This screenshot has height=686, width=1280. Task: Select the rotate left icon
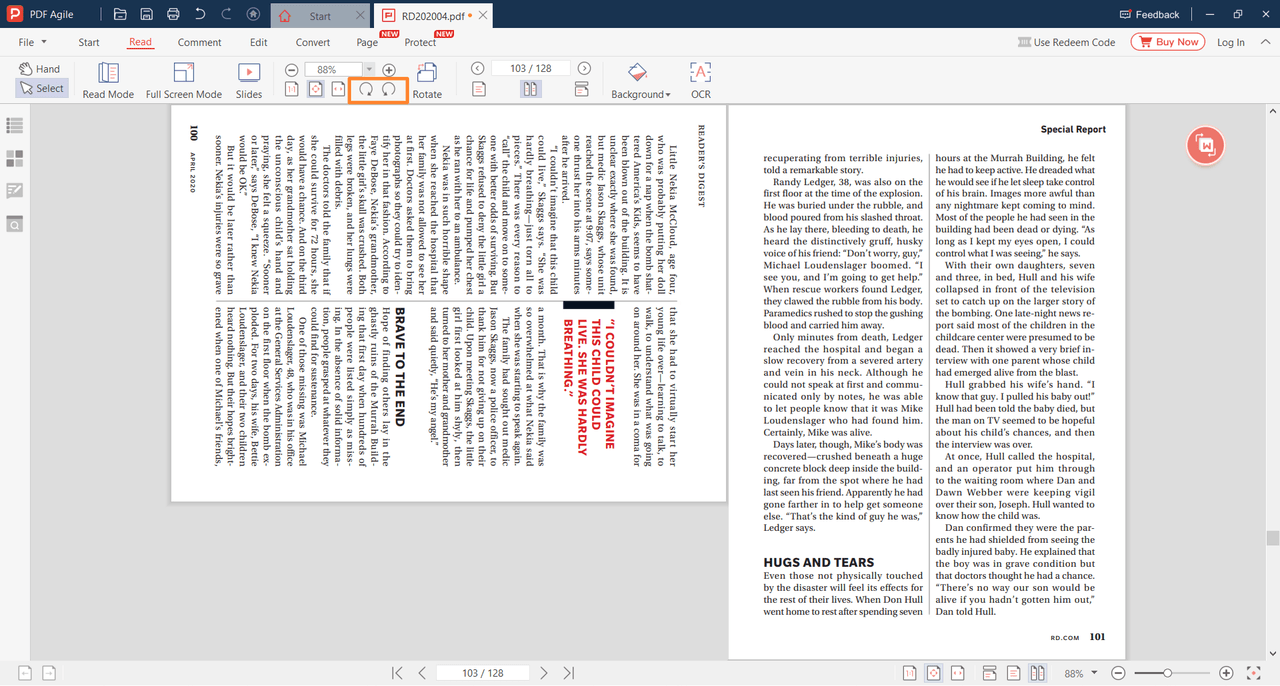pos(365,91)
